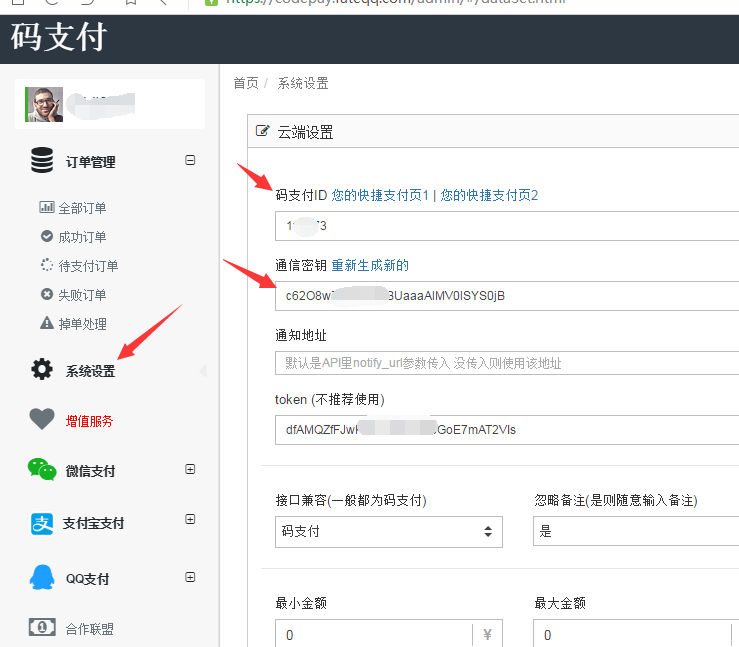Open 您的快捷支付页1 link
Viewport: 739px width, 647px height.
[380, 195]
